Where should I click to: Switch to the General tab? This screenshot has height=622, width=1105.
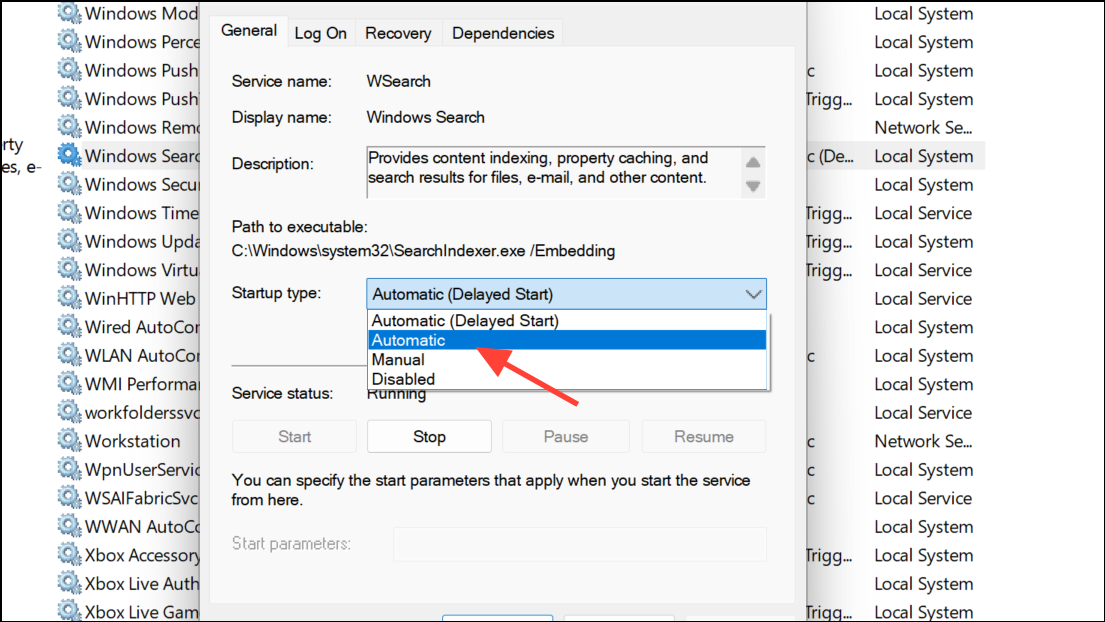point(249,31)
